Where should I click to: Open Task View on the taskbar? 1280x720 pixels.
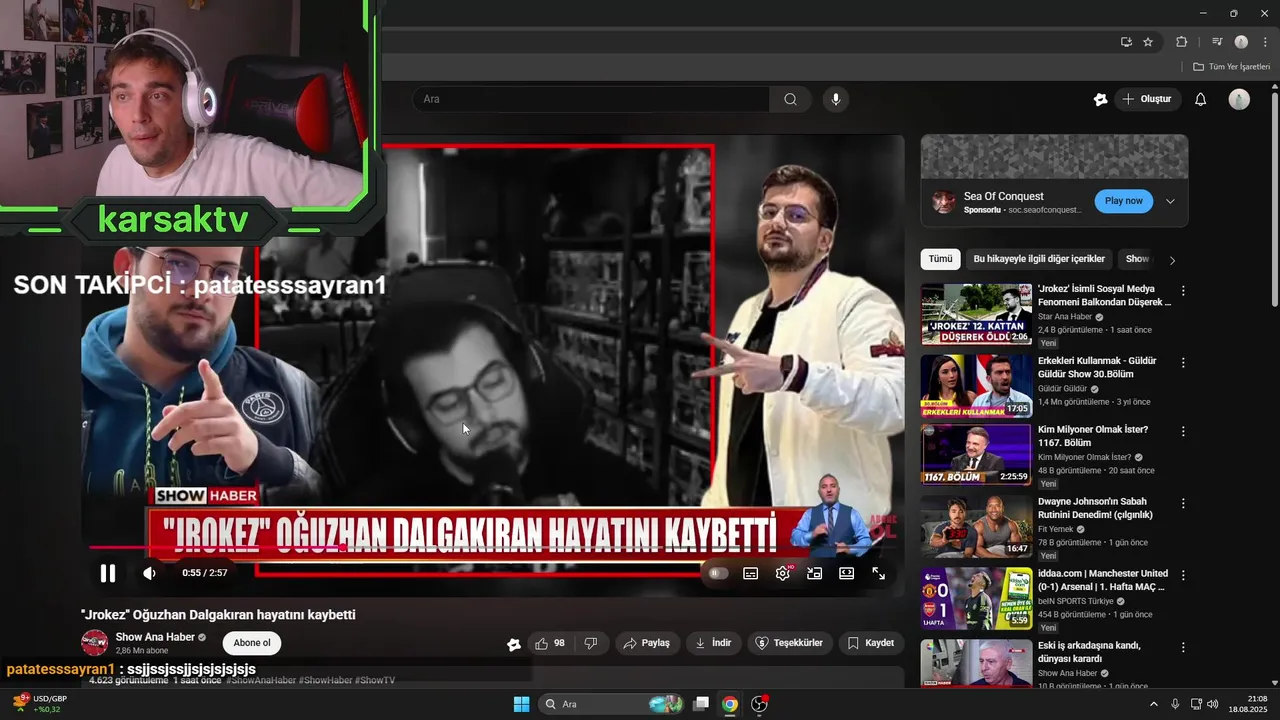point(701,704)
